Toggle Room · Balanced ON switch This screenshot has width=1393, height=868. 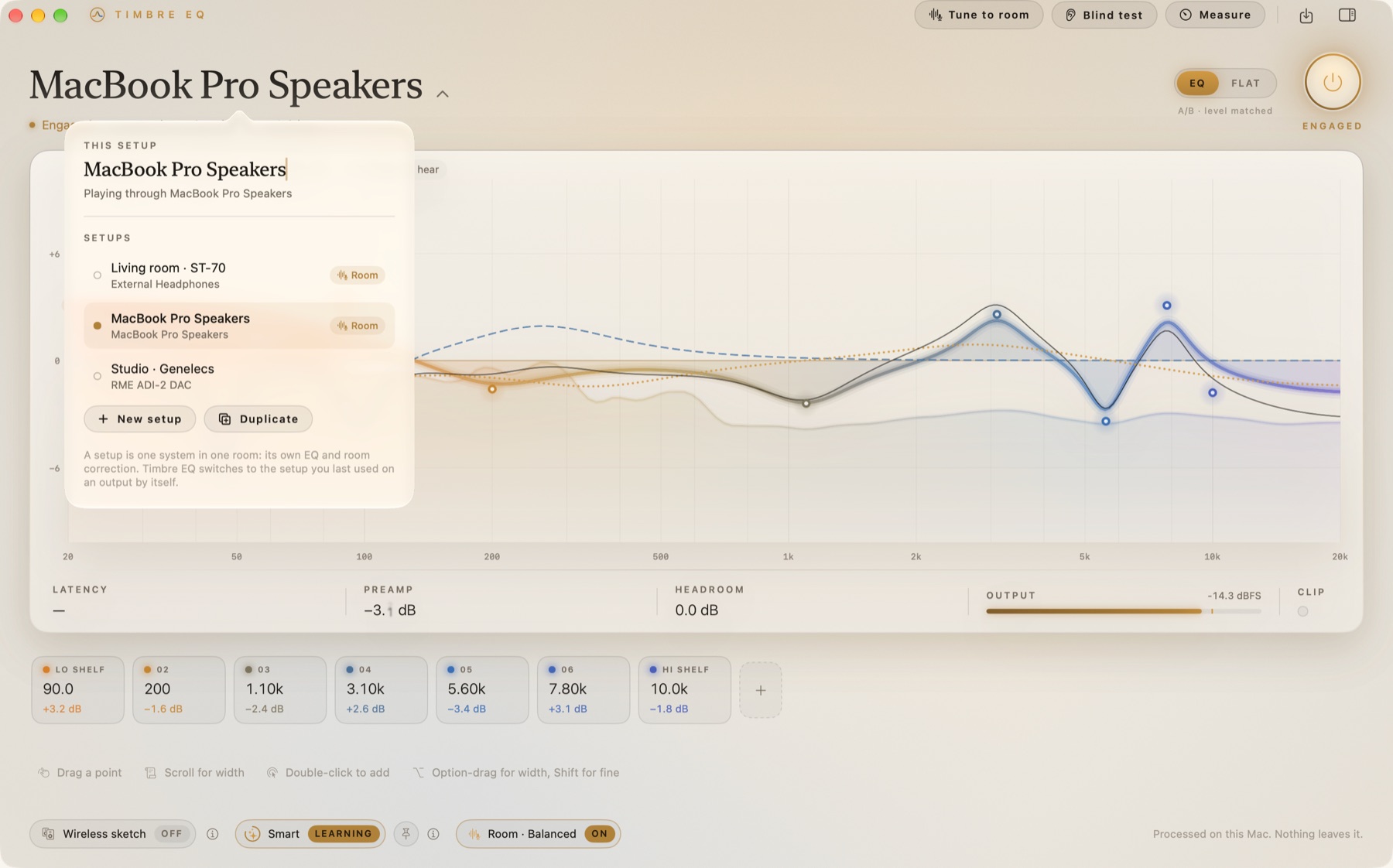point(600,834)
